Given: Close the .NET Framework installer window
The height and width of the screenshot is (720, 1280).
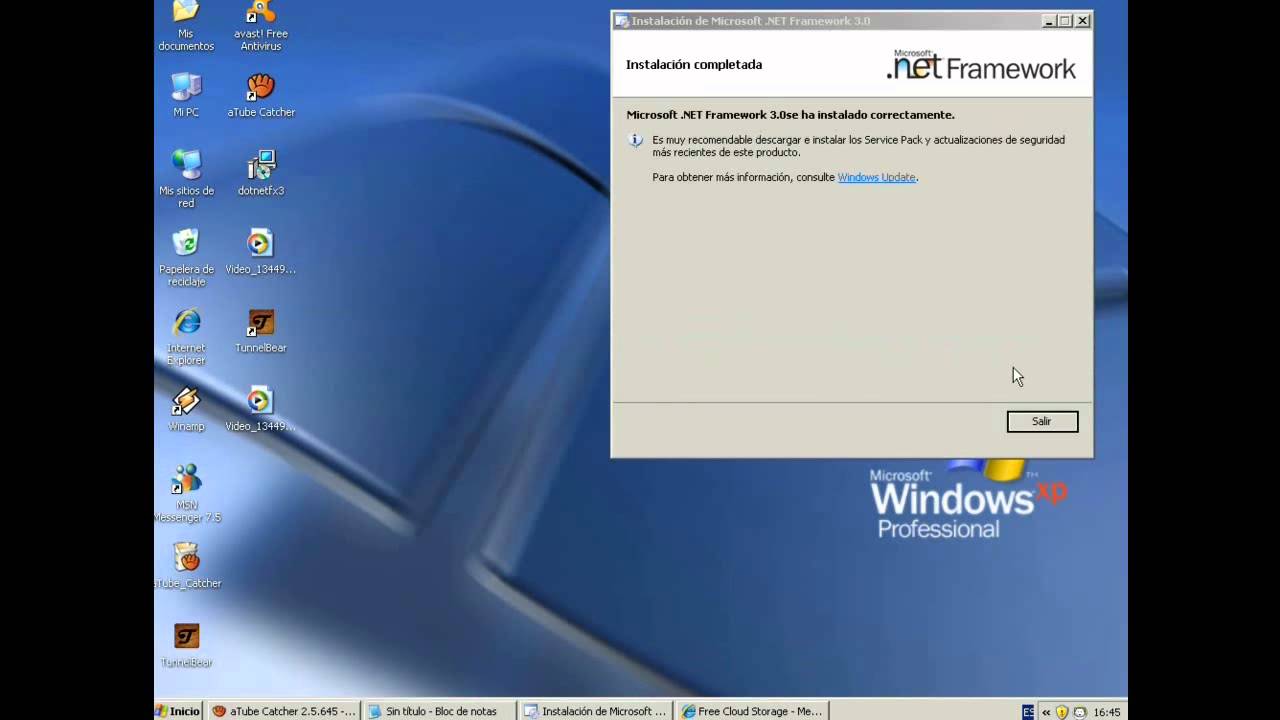Looking at the screenshot, I should coord(1083,21).
